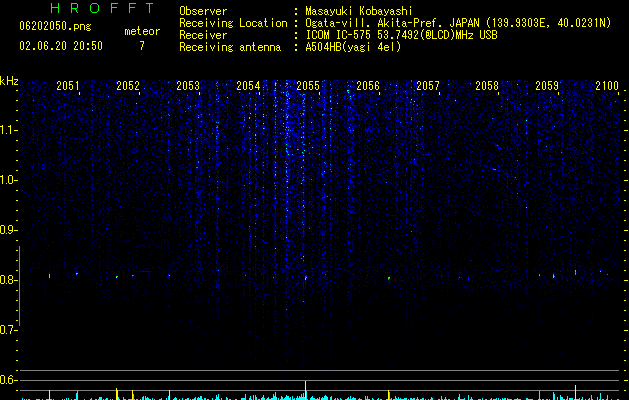
Task: Click the 2058 time marker
Action: [487, 86]
